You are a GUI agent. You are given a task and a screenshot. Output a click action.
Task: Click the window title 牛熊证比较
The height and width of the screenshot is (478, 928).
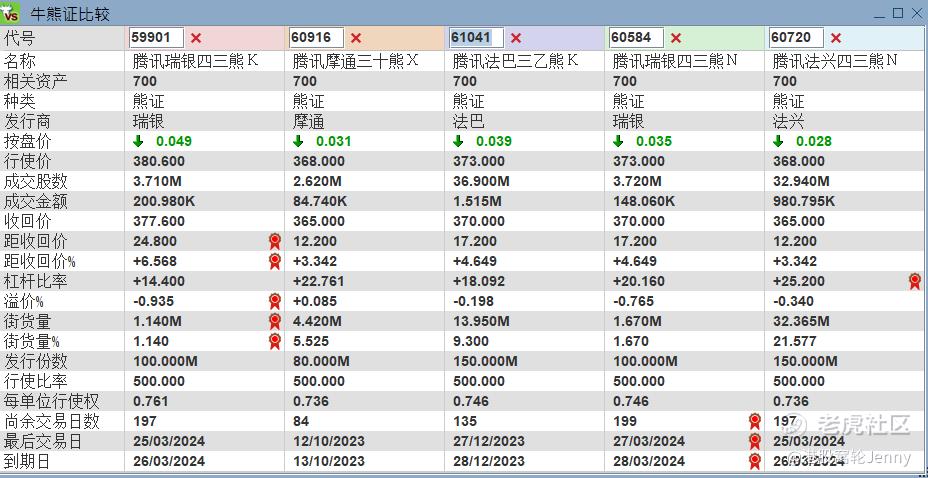click(x=70, y=14)
